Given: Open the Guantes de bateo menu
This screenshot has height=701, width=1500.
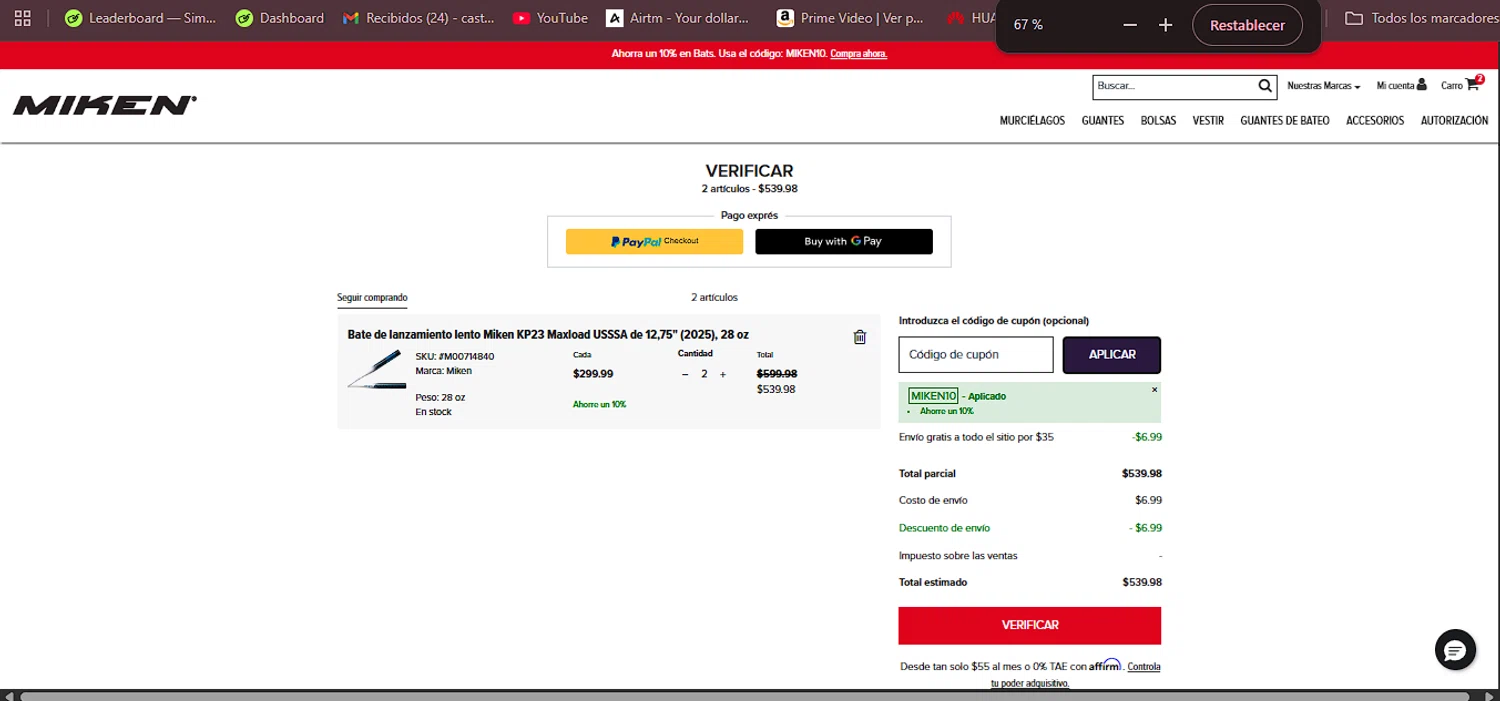Looking at the screenshot, I should click(1285, 121).
